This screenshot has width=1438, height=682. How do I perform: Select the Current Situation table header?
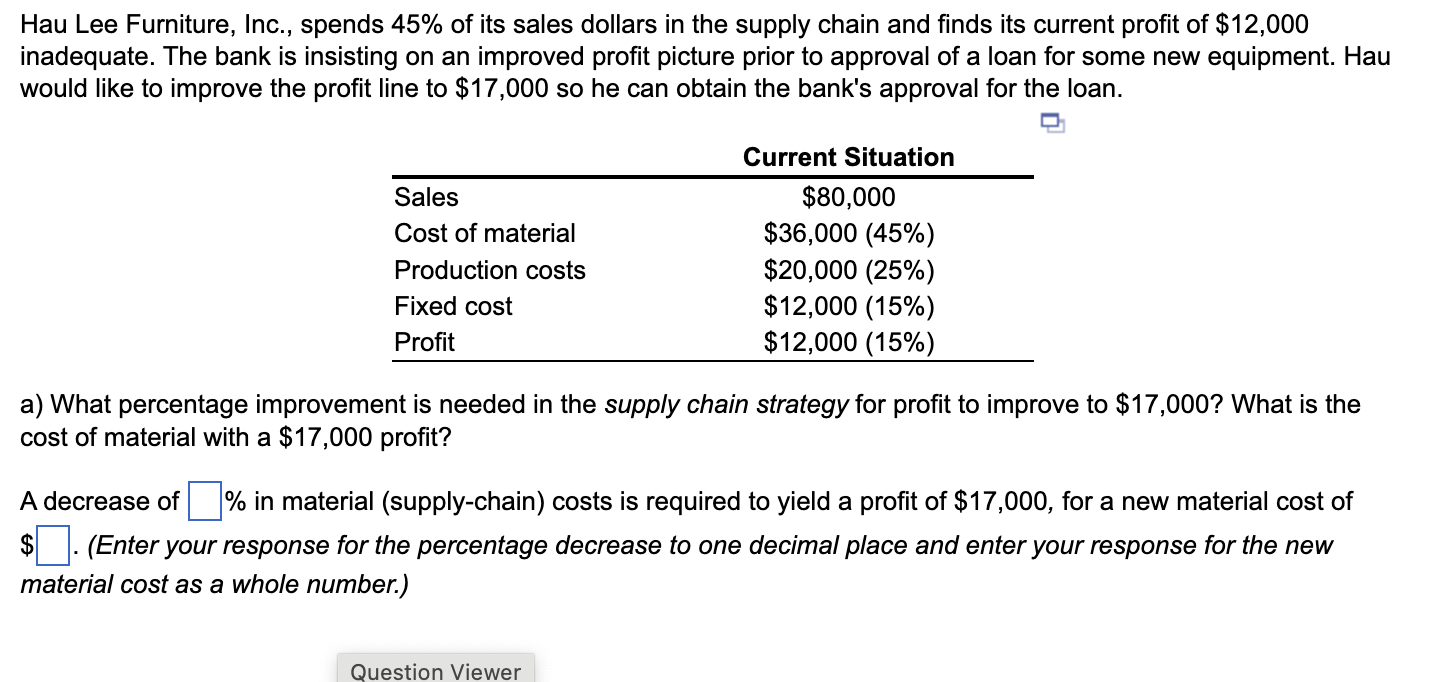pos(848,157)
